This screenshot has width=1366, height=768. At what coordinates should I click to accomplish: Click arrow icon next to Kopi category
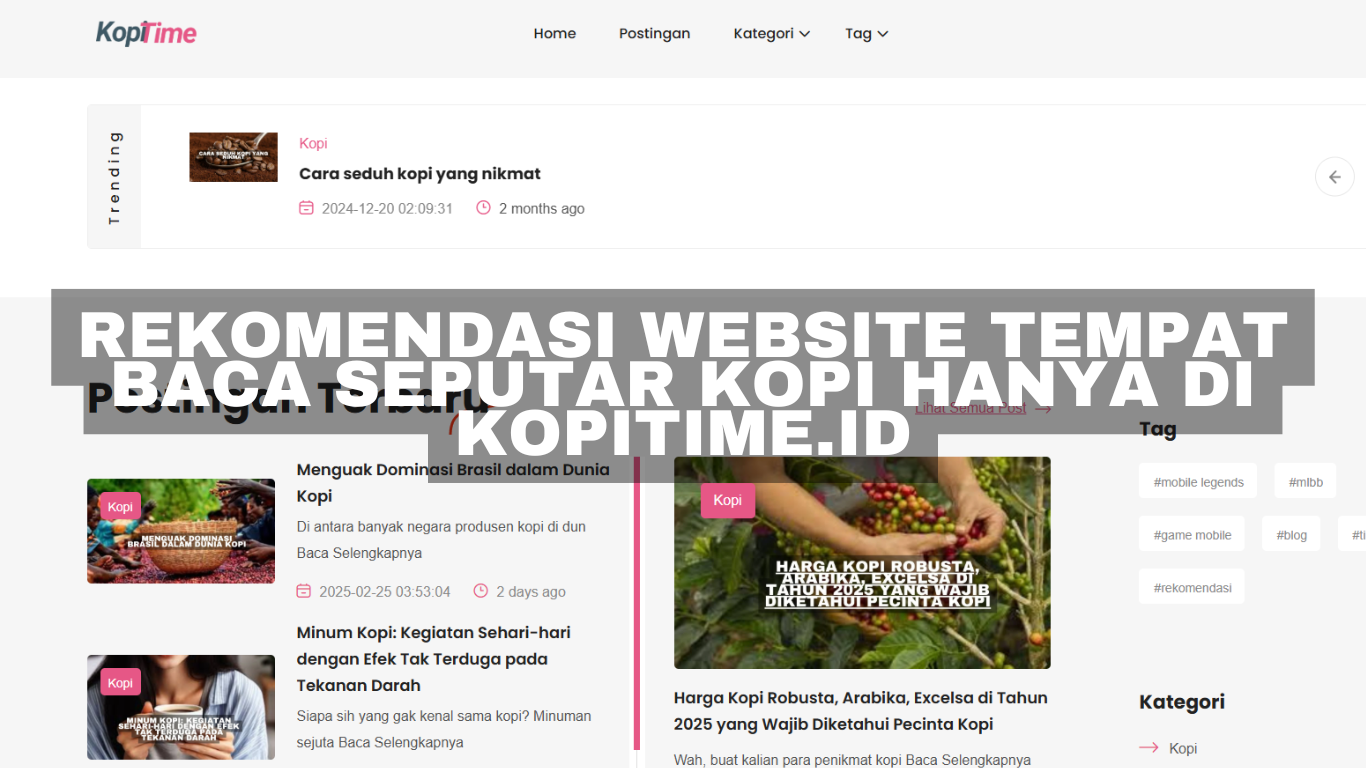1149,748
